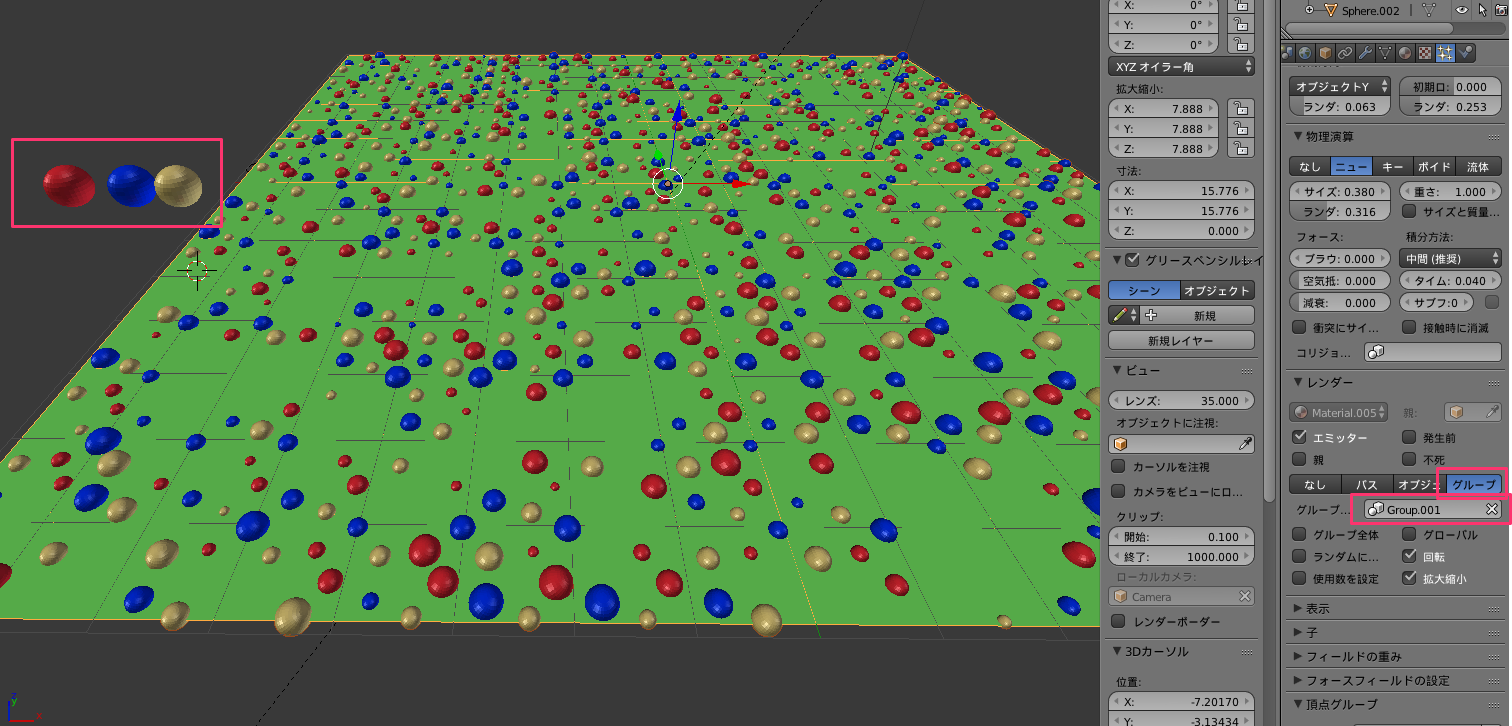1512x726 pixels.
Task: Open the Texture properties tab icon
Action: tap(1425, 53)
